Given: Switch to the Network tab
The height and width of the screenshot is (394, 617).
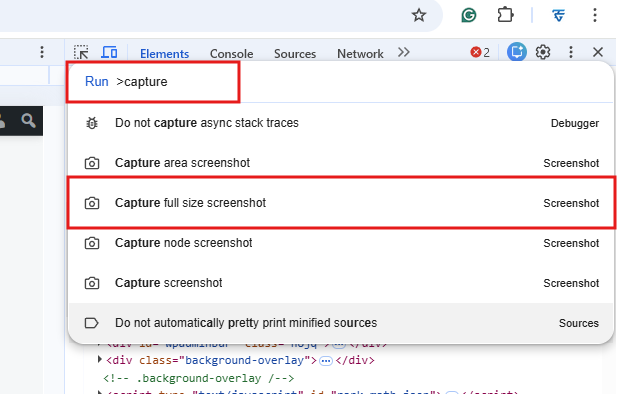Looking at the screenshot, I should [x=360, y=54].
